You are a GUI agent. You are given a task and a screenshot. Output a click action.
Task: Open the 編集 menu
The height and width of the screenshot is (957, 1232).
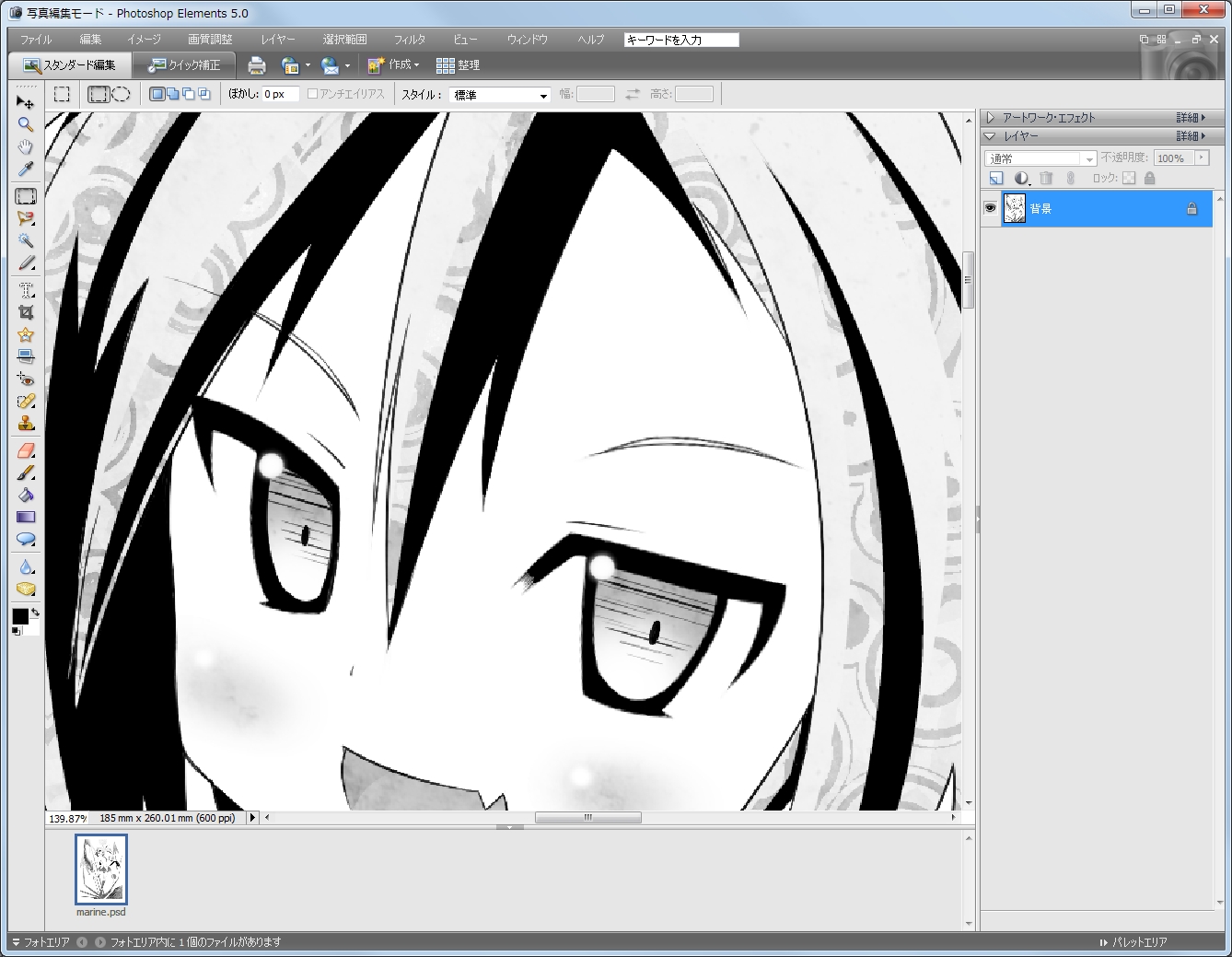90,40
